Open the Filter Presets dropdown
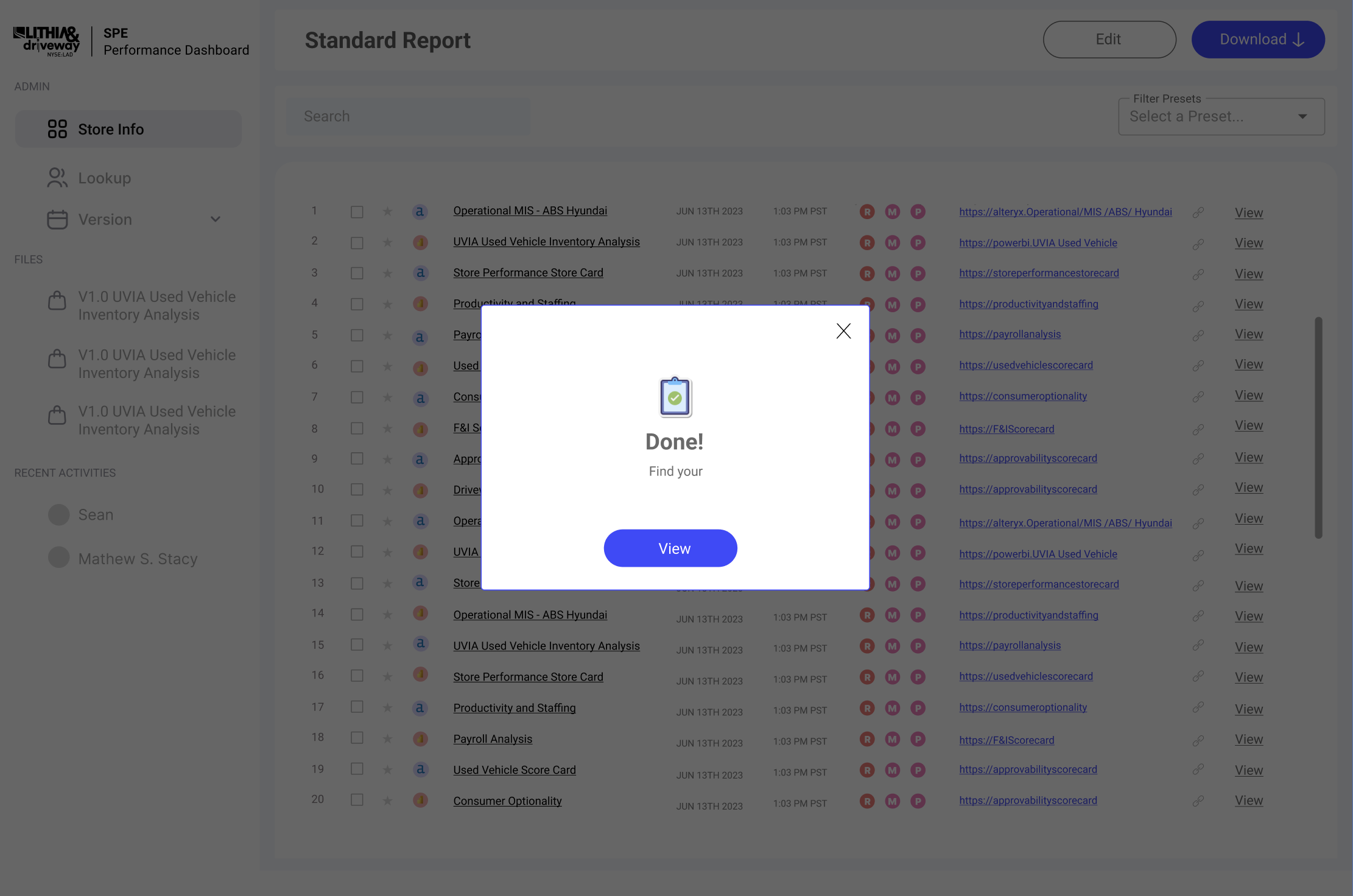The height and width of the screenshot is (896, 1353). click(1221, 116)
